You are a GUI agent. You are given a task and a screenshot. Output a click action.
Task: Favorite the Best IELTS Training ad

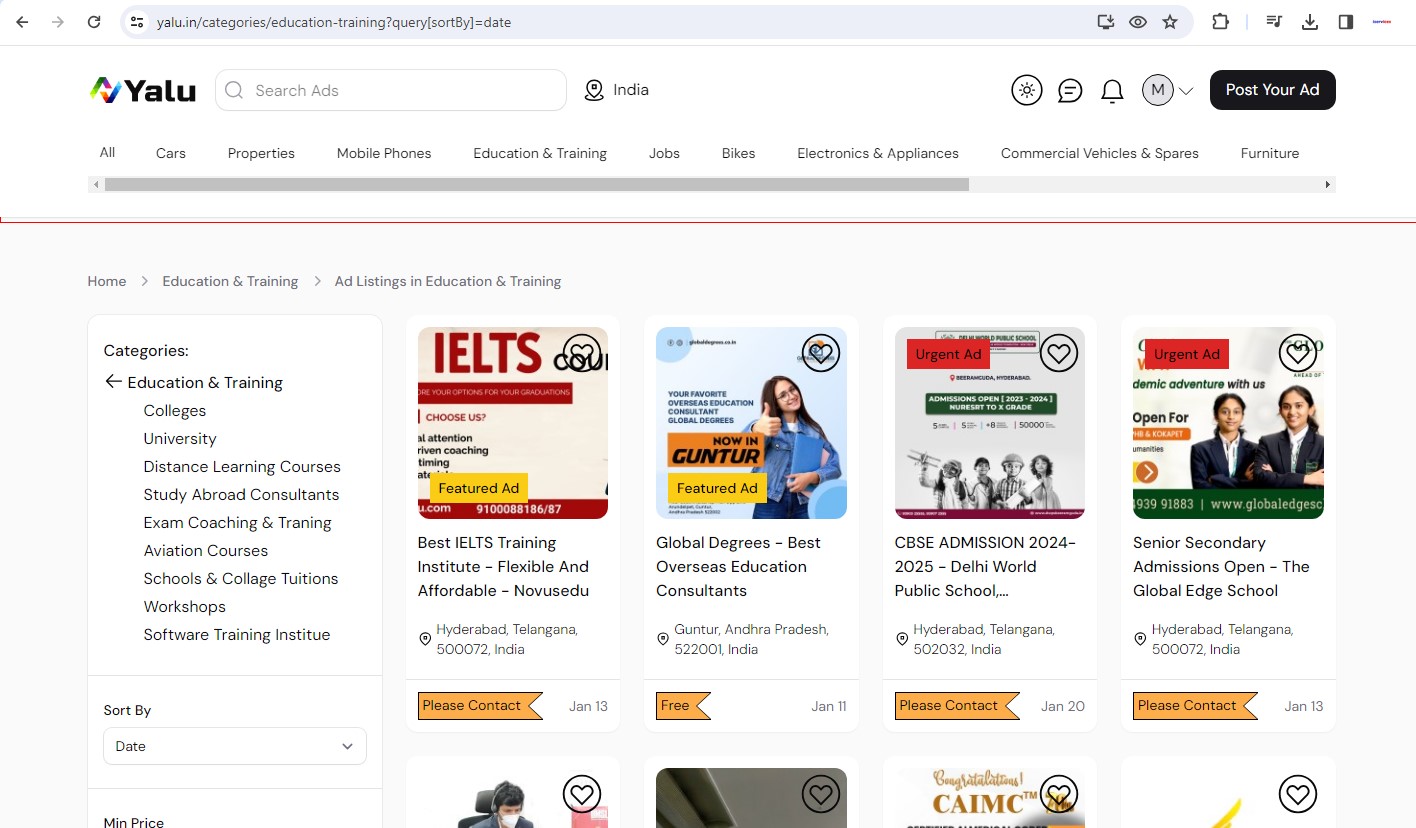pyautogui.click(x=582, y=353)
